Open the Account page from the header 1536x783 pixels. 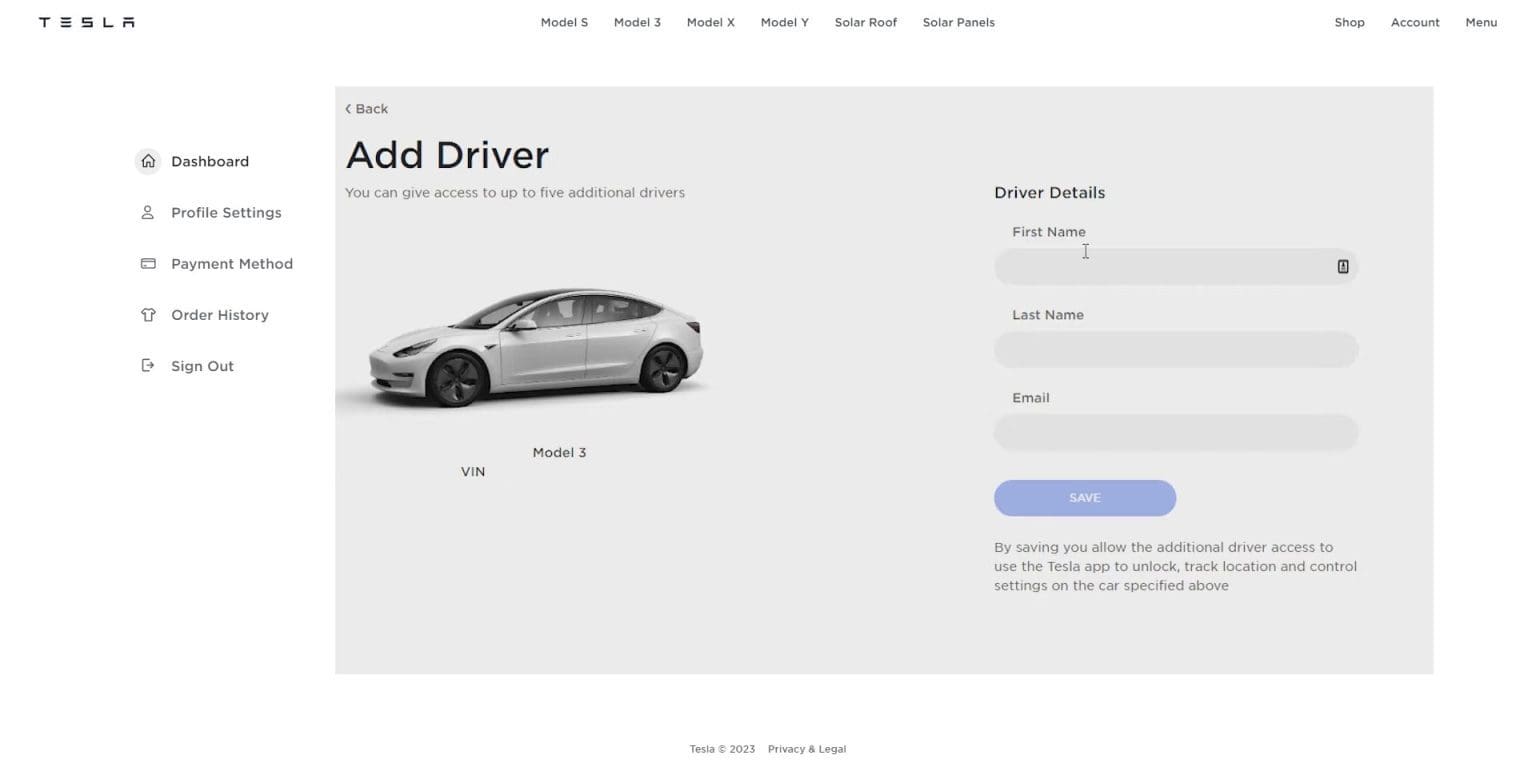1415,21
